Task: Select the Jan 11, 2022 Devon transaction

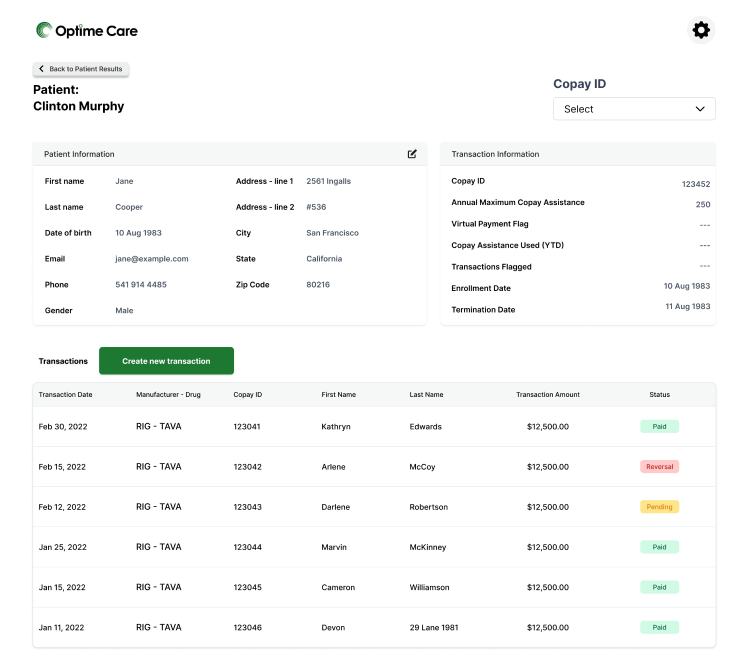Action: pyautogui.click(x=63, y=628)
